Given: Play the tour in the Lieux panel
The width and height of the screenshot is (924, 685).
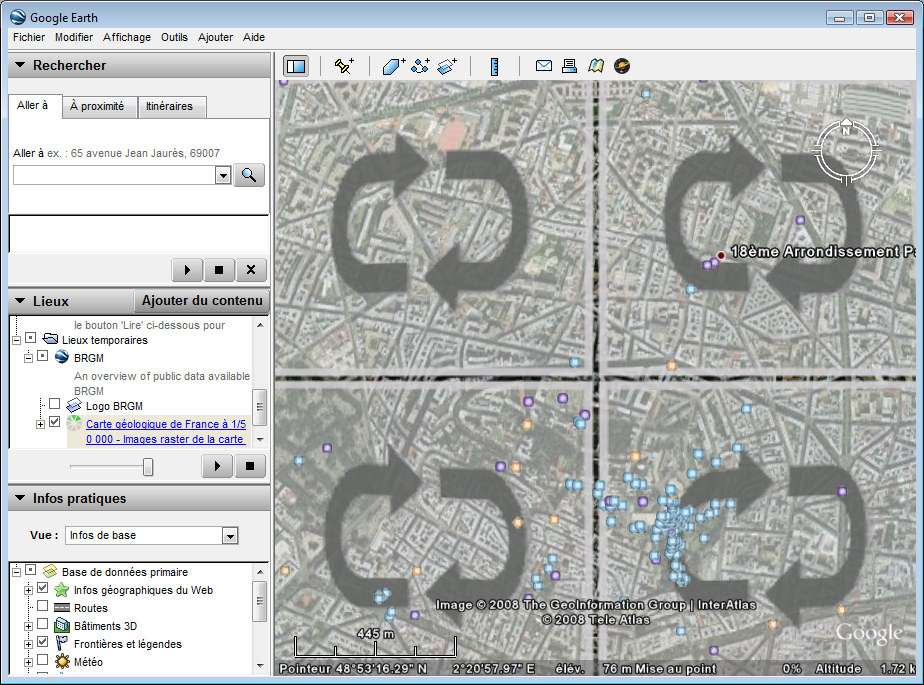Looking at the screenshot, I should click(x=217, y=466).
